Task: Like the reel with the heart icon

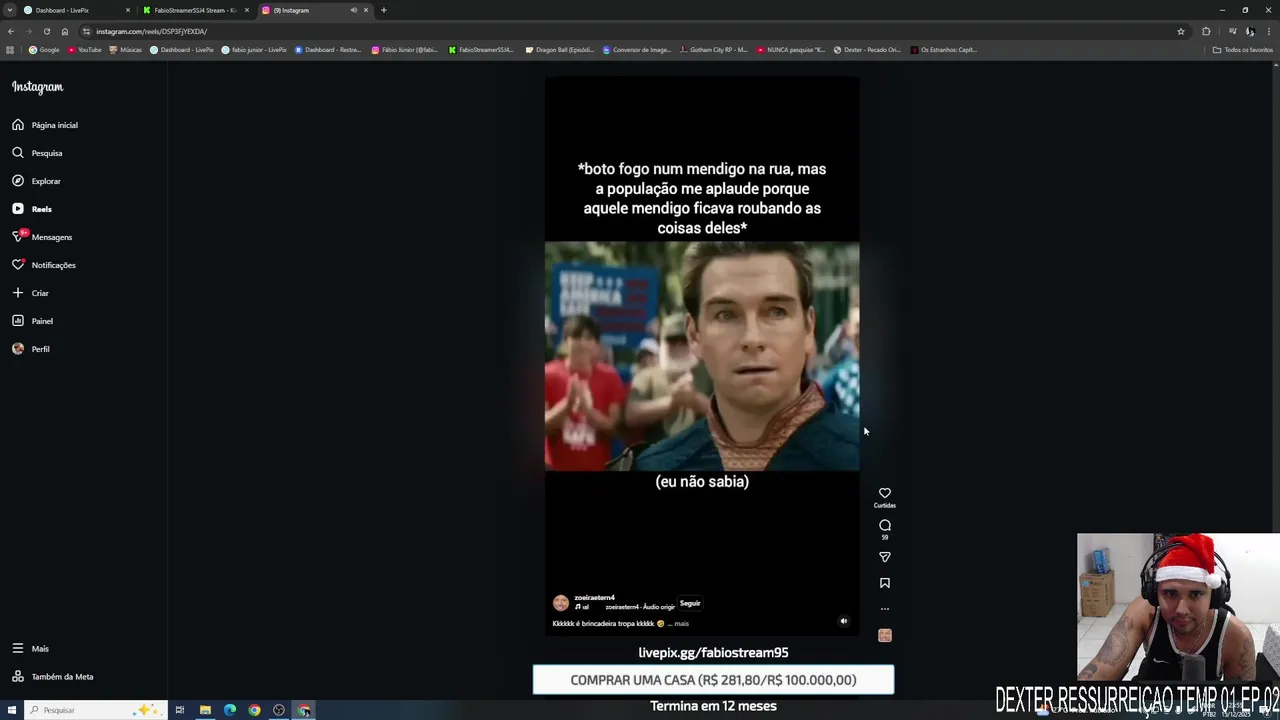Action: [885, 493]
